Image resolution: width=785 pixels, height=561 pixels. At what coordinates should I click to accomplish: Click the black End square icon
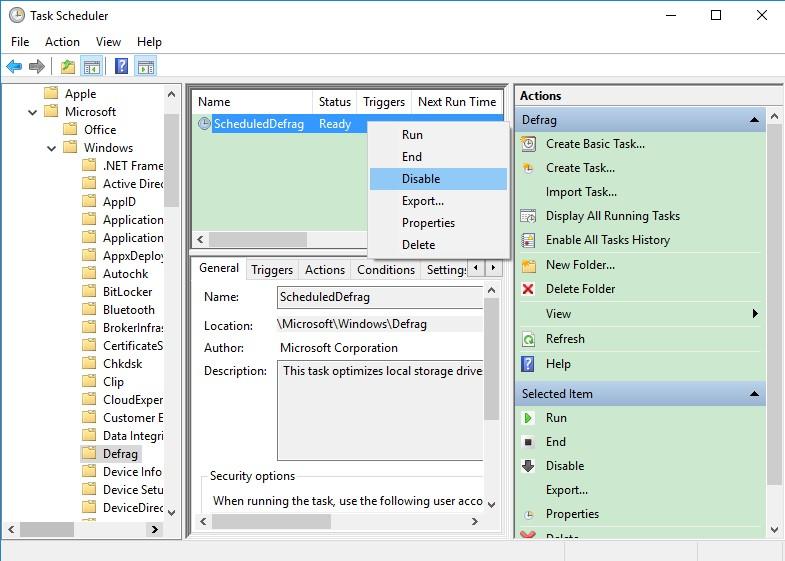[x=528, y=442]
